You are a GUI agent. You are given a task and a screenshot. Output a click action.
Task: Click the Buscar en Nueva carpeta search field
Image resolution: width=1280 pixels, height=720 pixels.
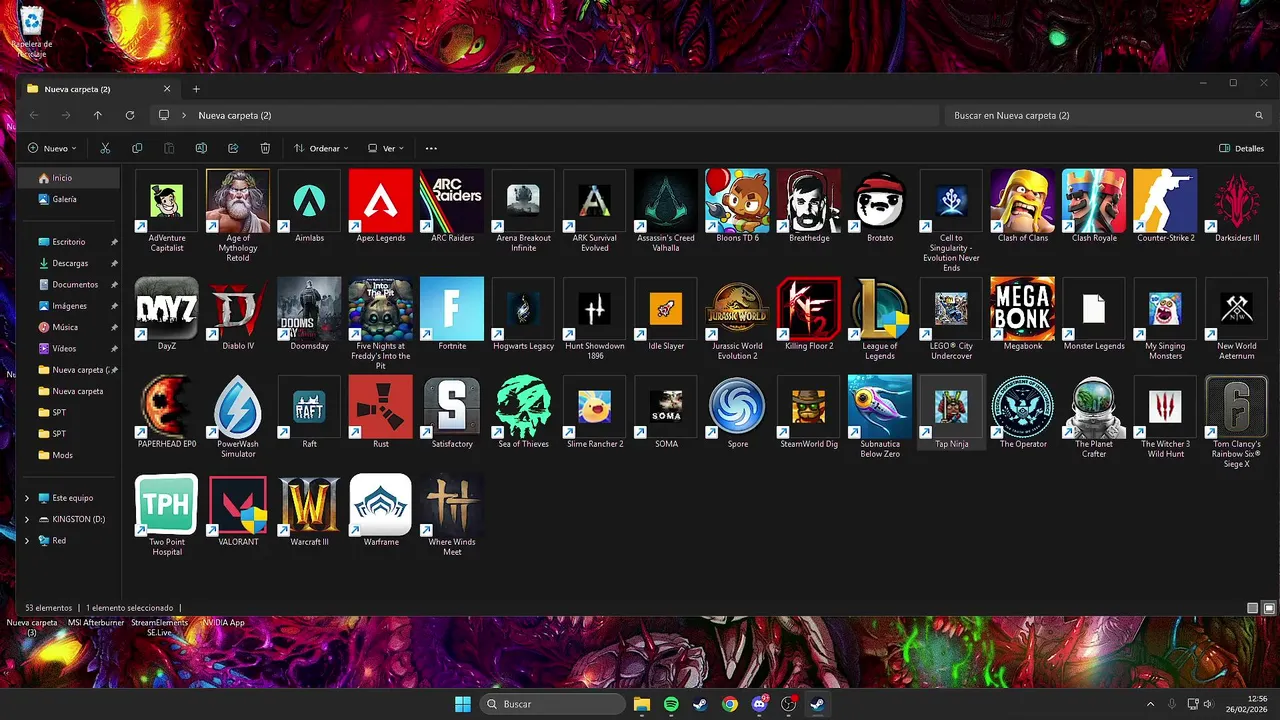(x=1108, y=115)
